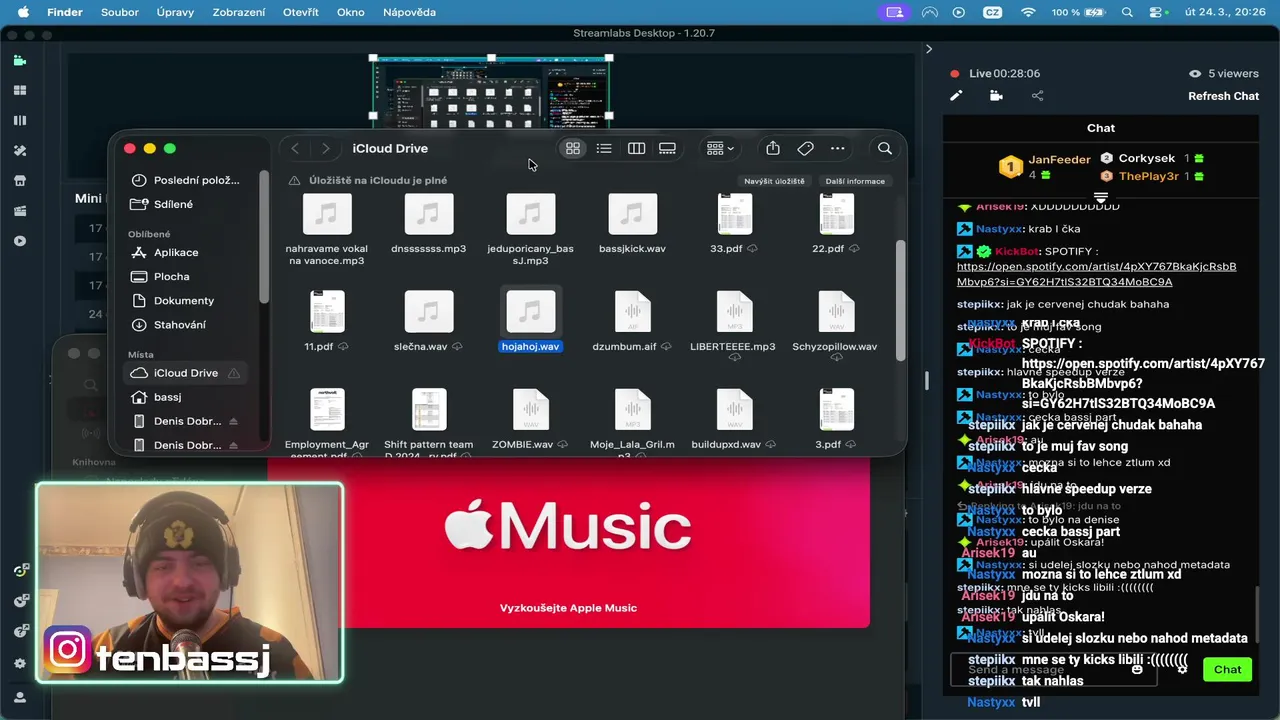Open the Soubor menu
1280x720 pixels.
[120, 12]
